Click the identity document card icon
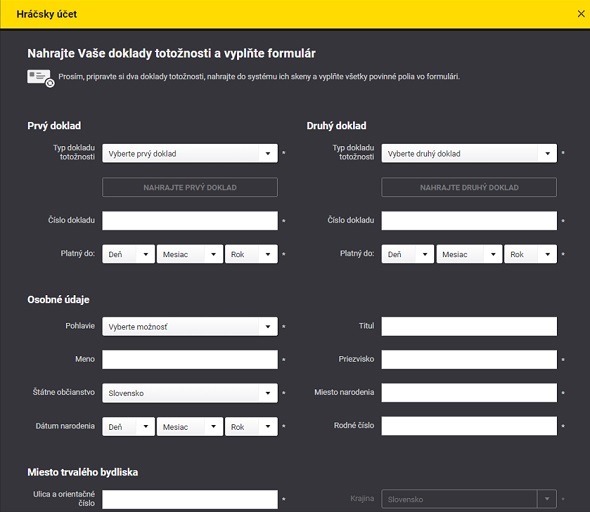This screenshot has width=590, height=512. (41, 78)
